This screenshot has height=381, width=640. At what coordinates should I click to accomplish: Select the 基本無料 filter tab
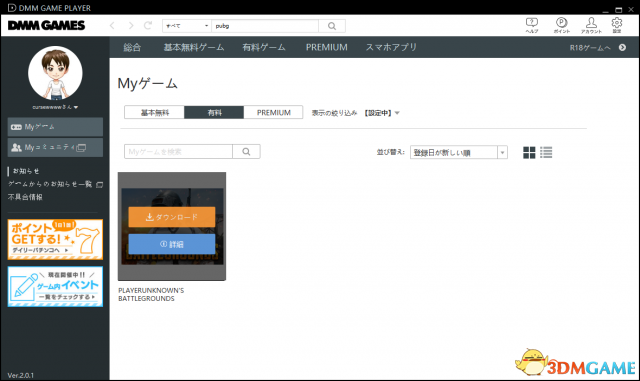pyautogui.click(x=154, y=112)
